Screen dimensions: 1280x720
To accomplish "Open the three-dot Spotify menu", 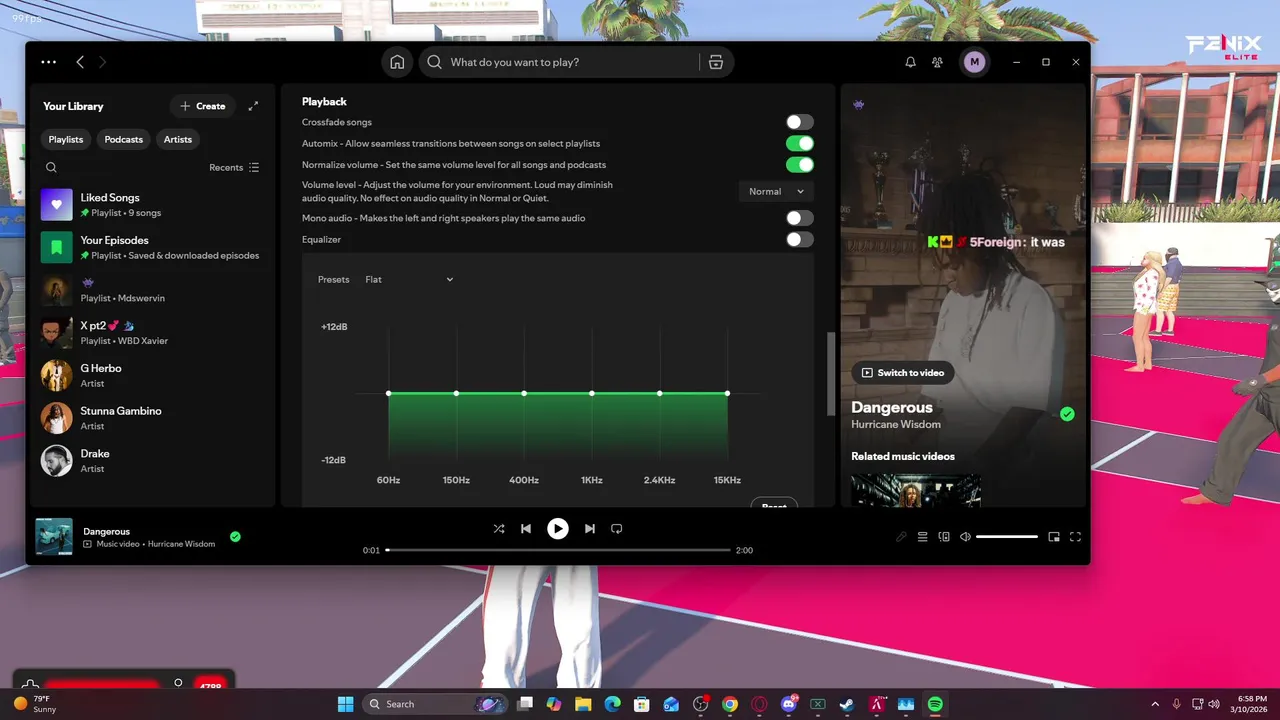I will (x=48, y=62).
